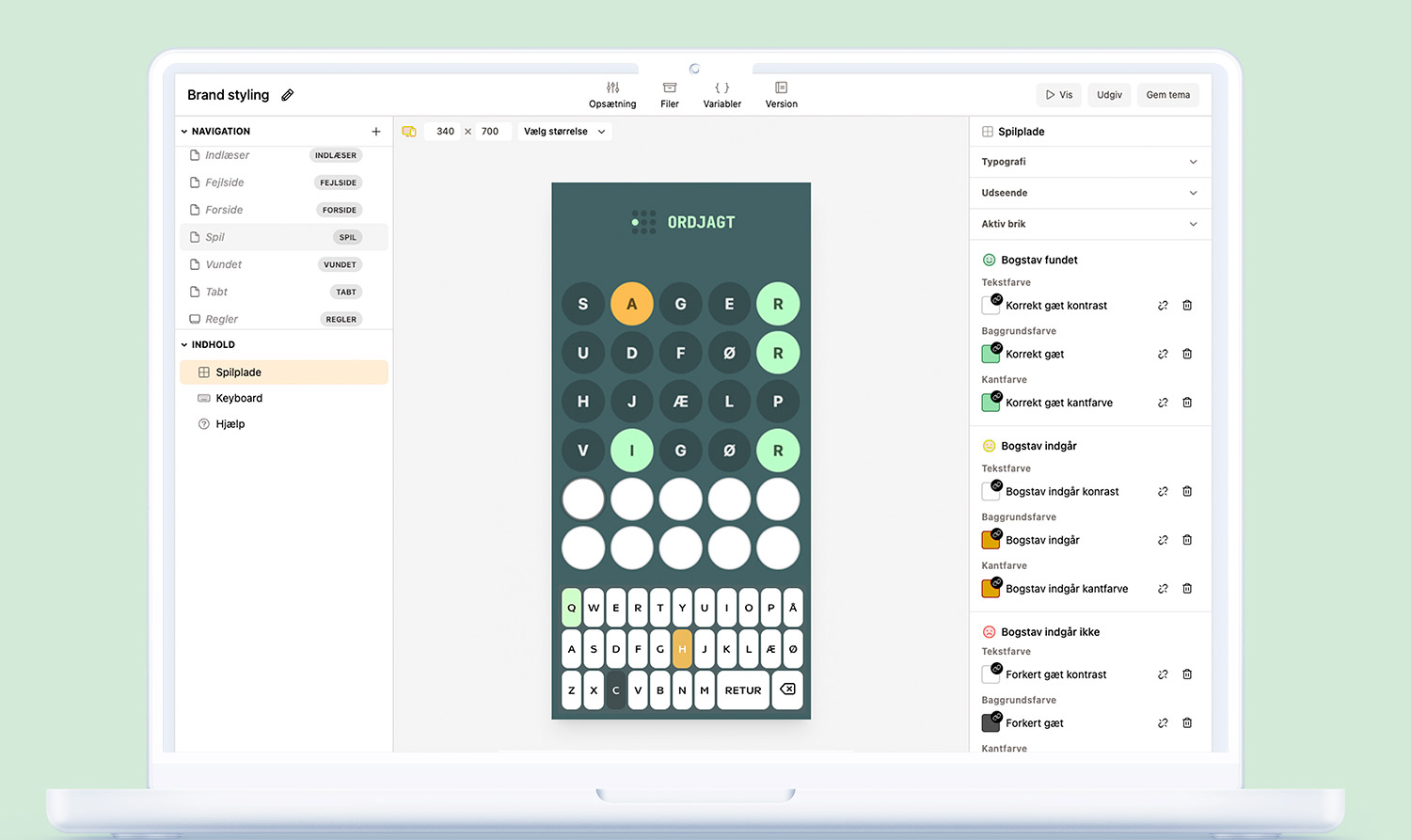Unlink the Korrekt gæt kantfarve variable
Image resolution: width=1411 pixels, height=840 pixels.
[x=1163, y=403]
